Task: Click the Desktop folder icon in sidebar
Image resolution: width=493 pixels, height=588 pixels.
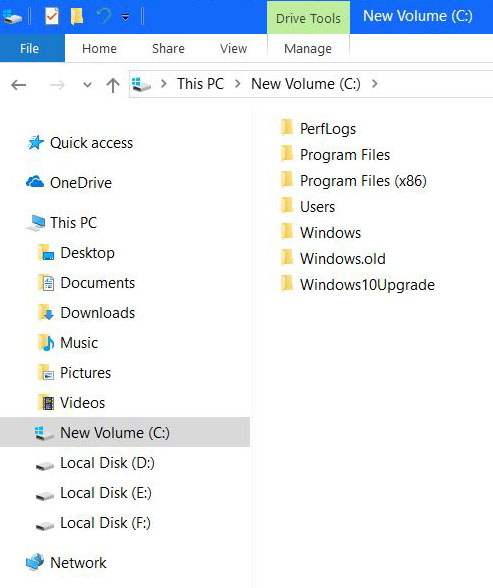Action: tap(46, 252)
